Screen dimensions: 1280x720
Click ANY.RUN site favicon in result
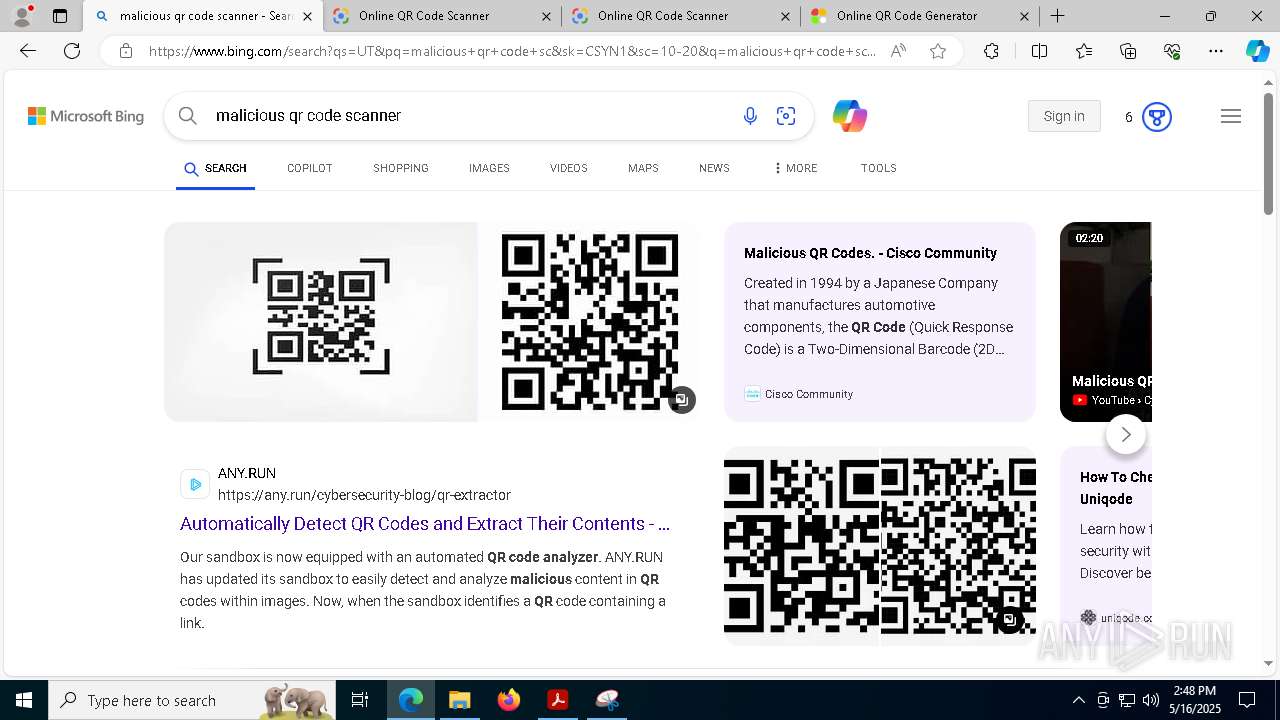tap(195, 484)
